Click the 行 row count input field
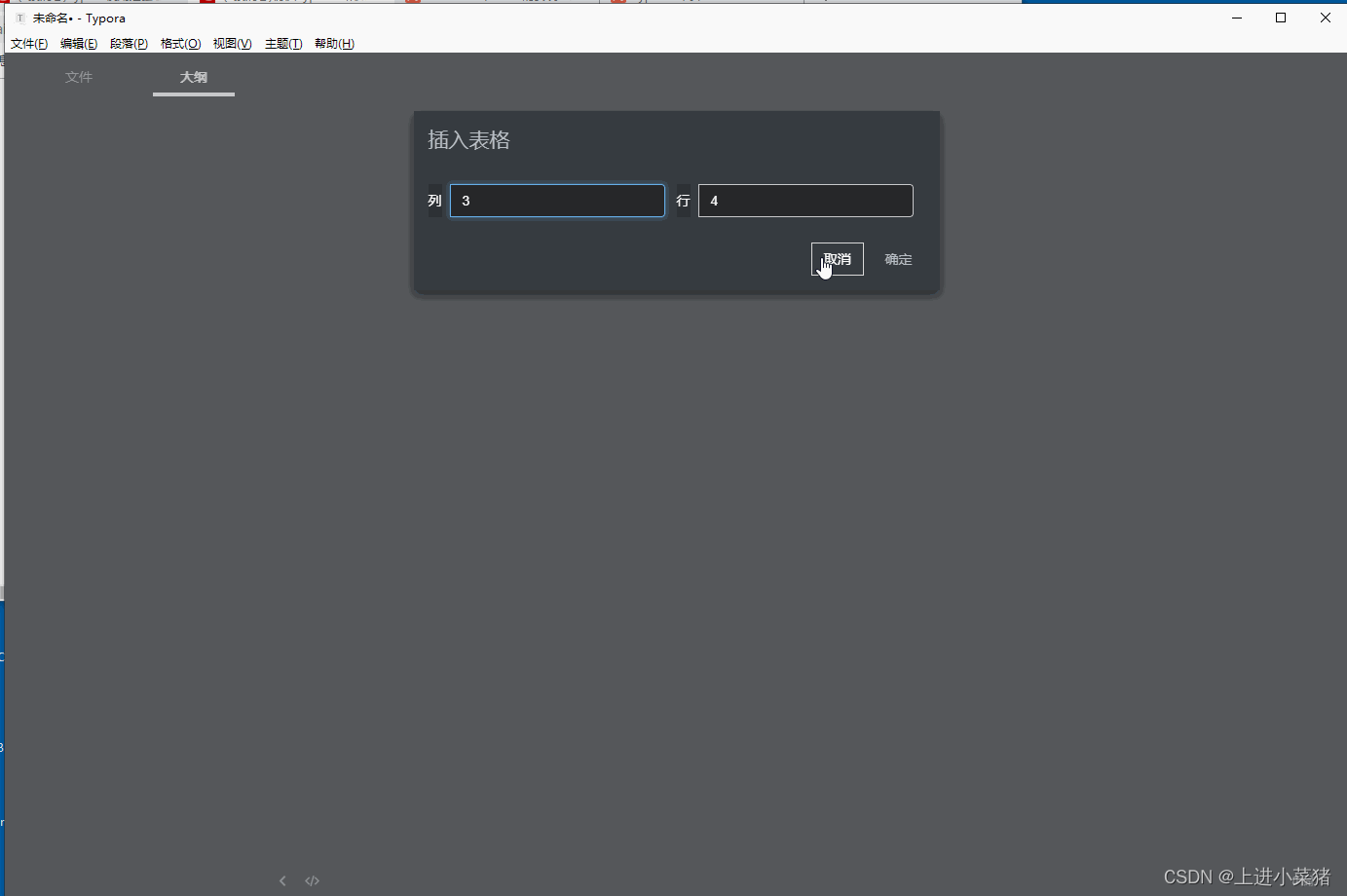 click(x=805, y=201)
